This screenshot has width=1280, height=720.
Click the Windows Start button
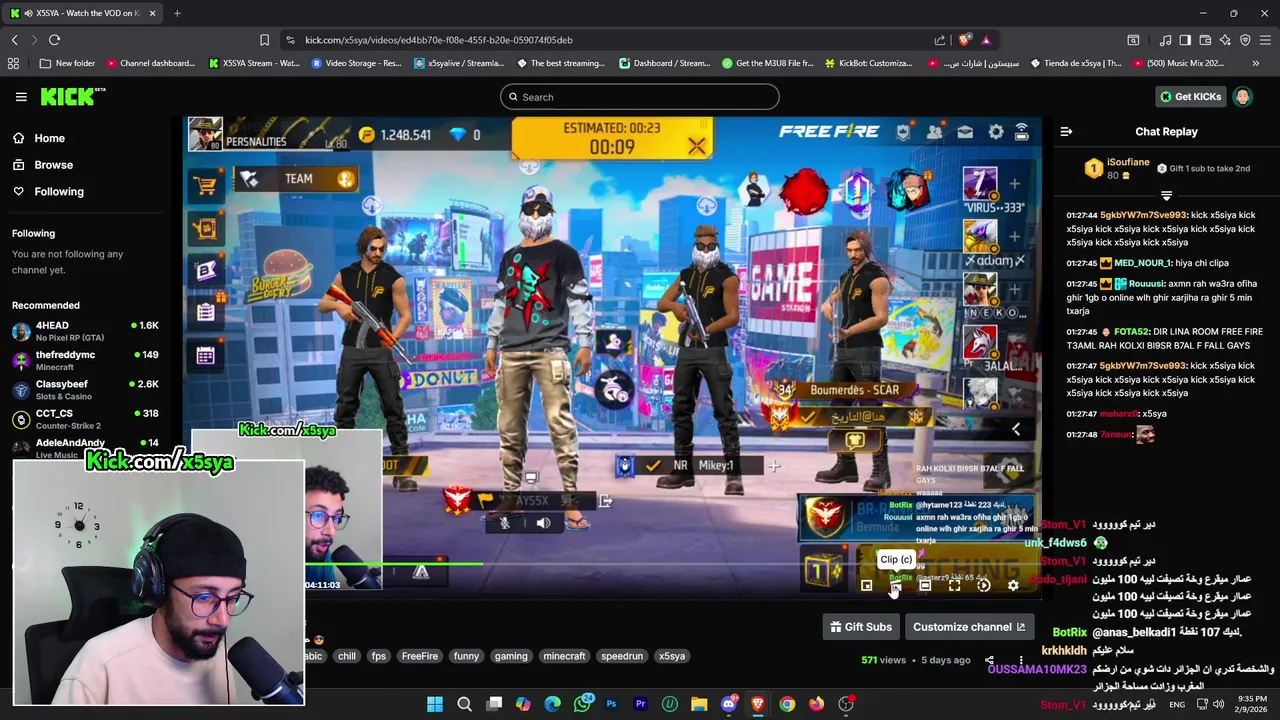click(x=435, y=704)
